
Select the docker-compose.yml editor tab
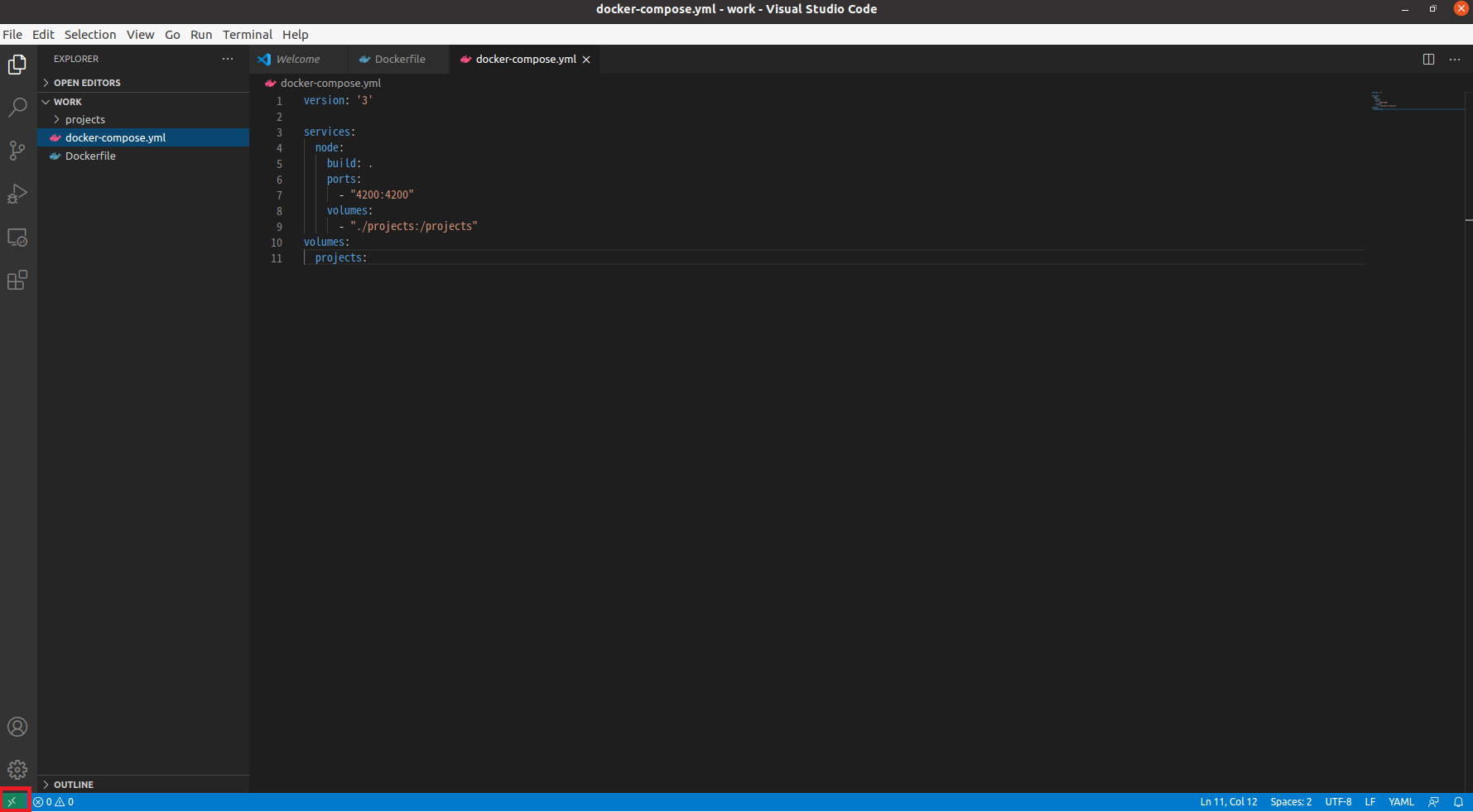[x=525, y=60]
